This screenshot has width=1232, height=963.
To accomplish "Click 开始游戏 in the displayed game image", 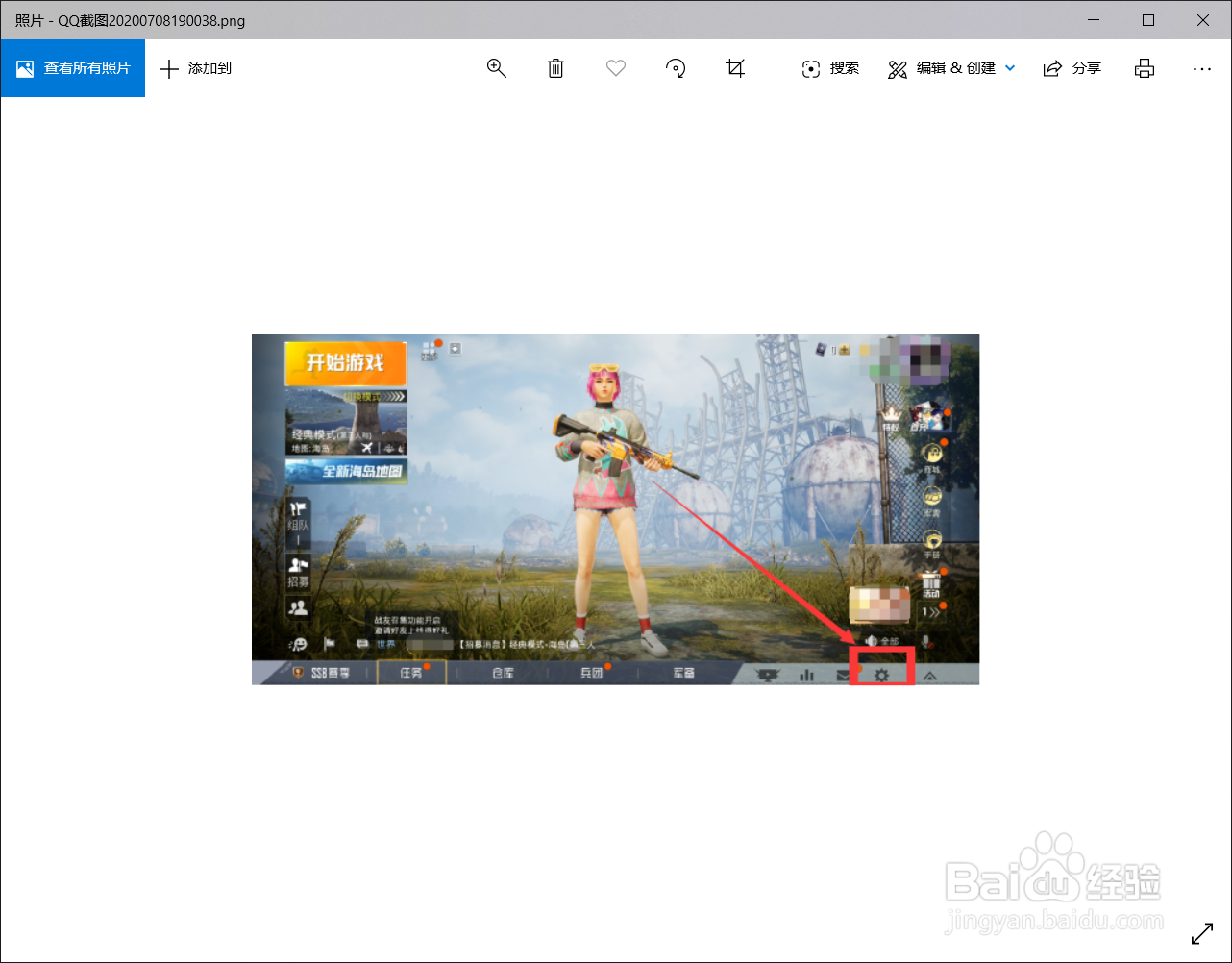I will point(345,362).
